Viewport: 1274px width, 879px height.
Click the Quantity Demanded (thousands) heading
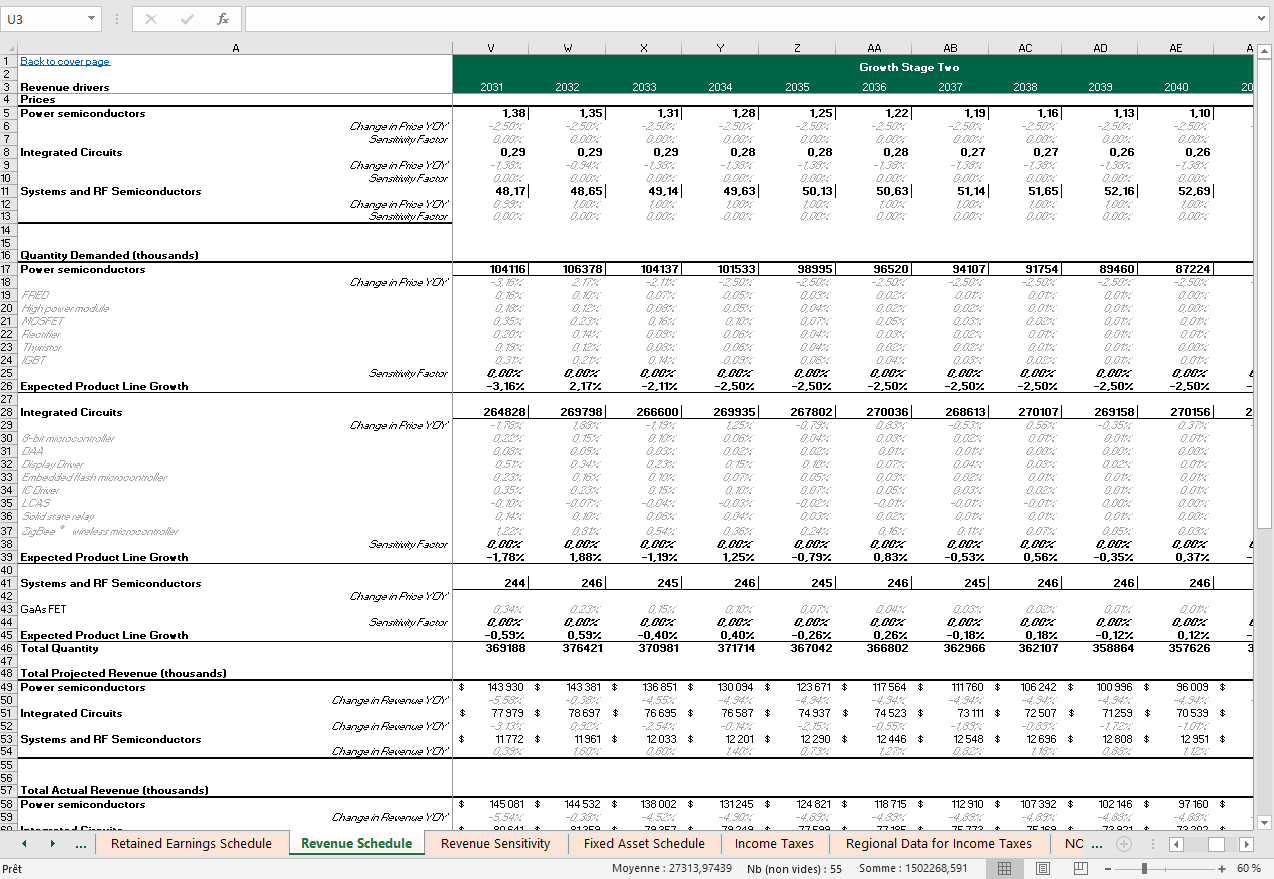(x=109, y=256)
